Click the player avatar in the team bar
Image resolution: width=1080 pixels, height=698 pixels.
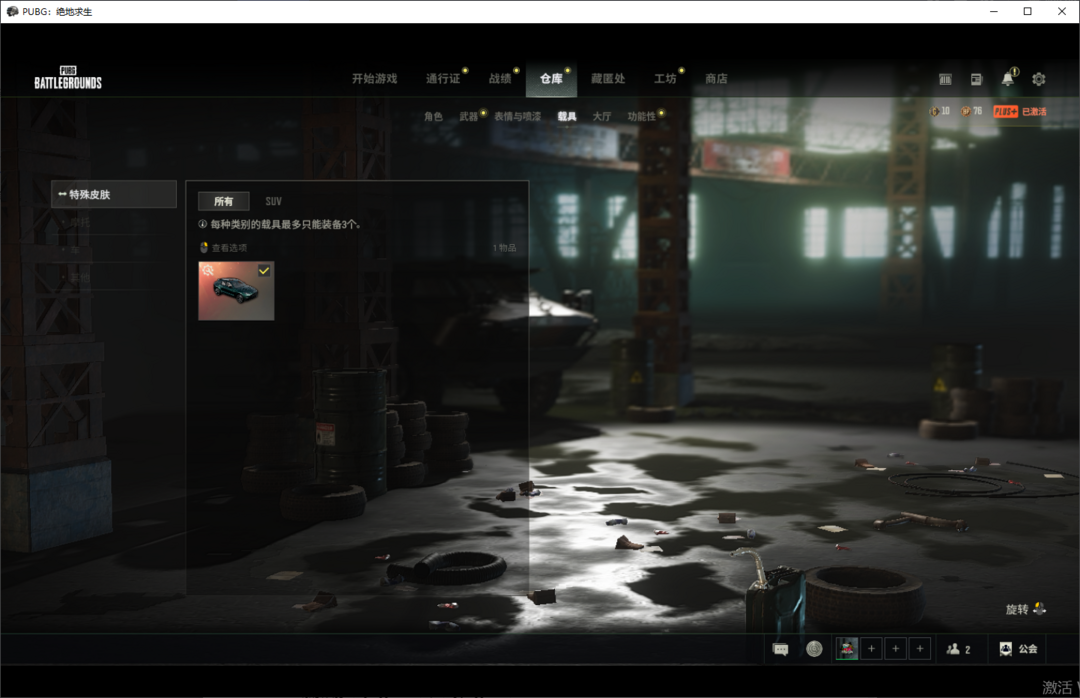[x=847, y=649]
